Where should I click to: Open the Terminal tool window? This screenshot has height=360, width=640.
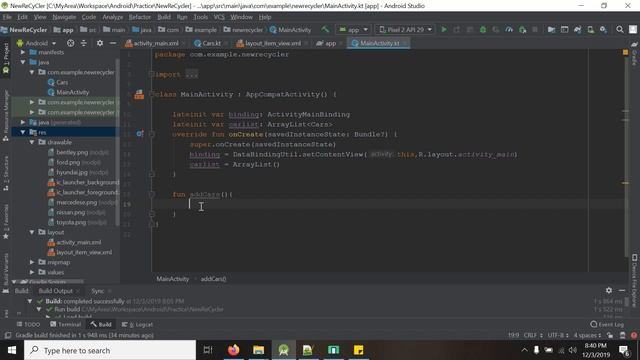point(65,324)
